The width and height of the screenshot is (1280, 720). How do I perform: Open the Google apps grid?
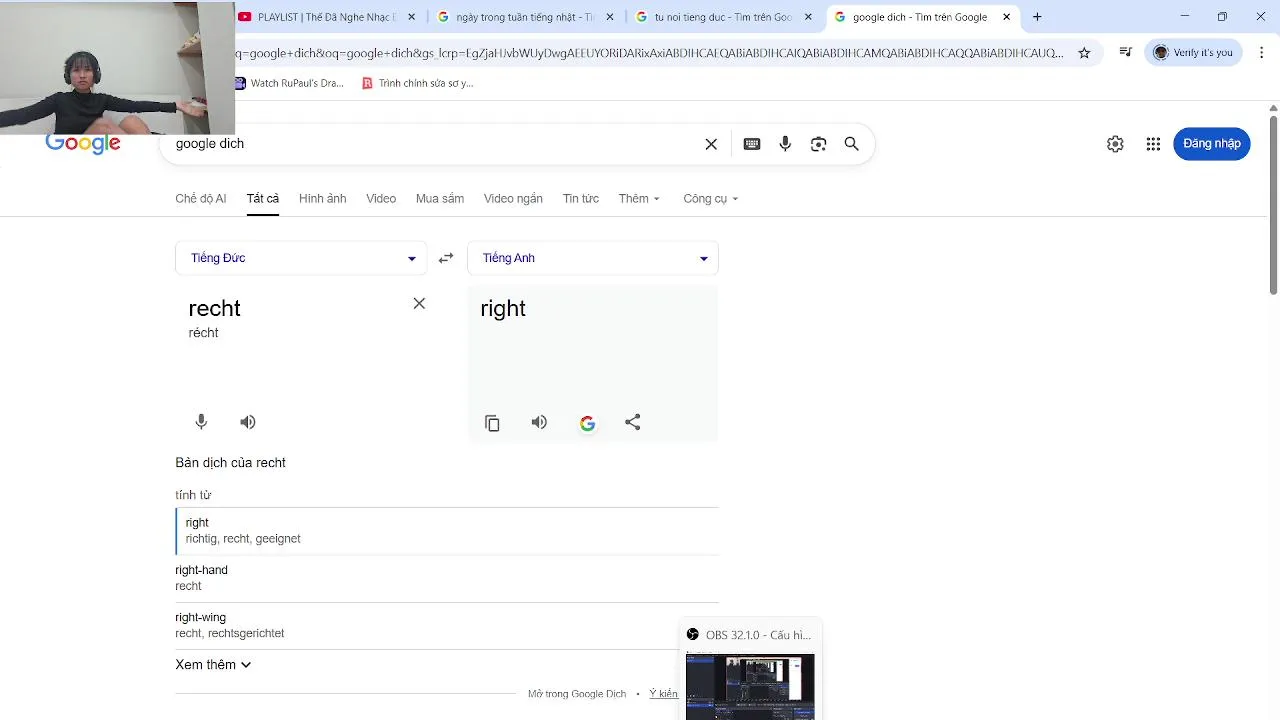(x=1153, y=144)
